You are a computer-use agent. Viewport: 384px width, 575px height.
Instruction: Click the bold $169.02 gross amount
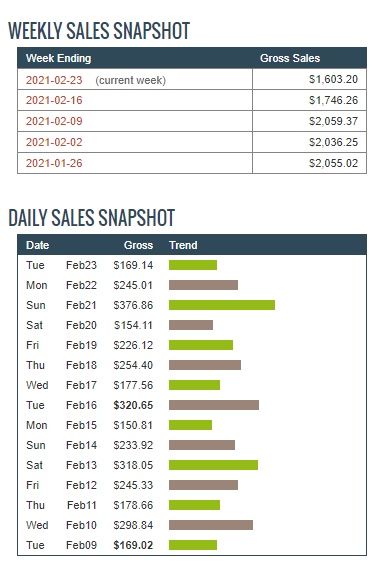133,545
